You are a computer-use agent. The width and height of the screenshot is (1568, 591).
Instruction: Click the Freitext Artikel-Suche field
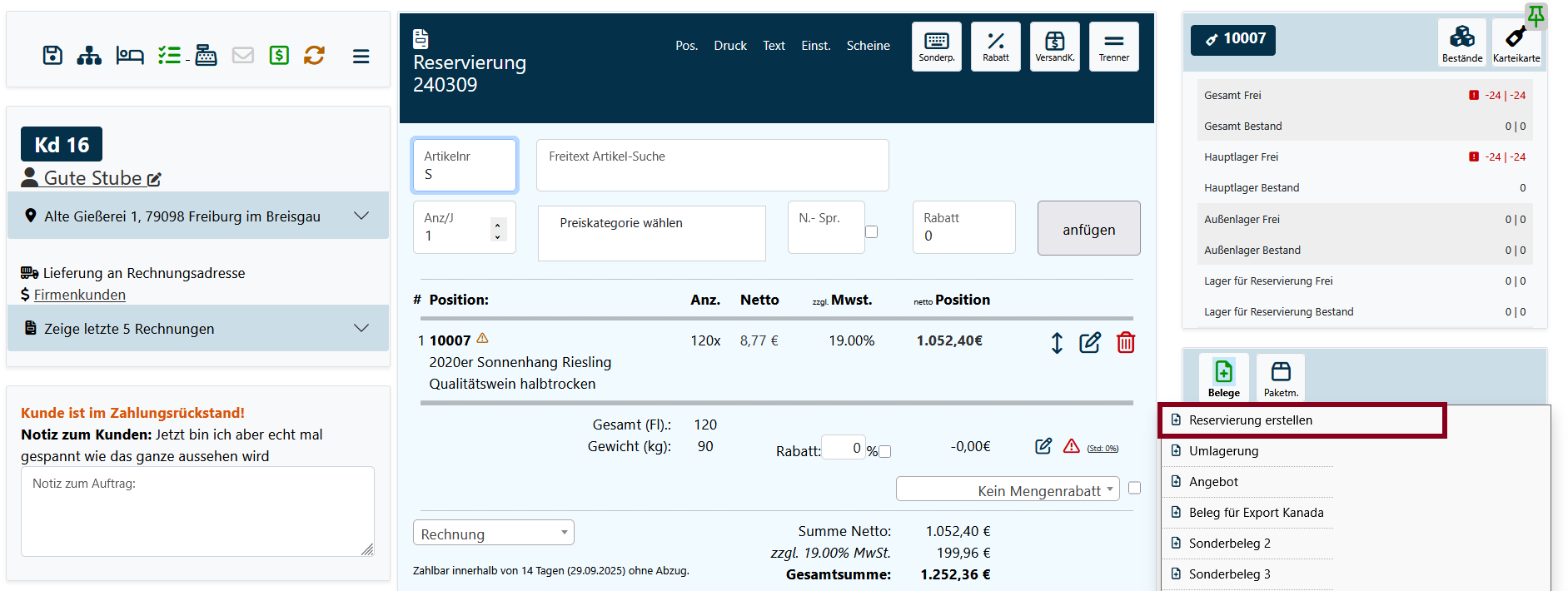712,166
